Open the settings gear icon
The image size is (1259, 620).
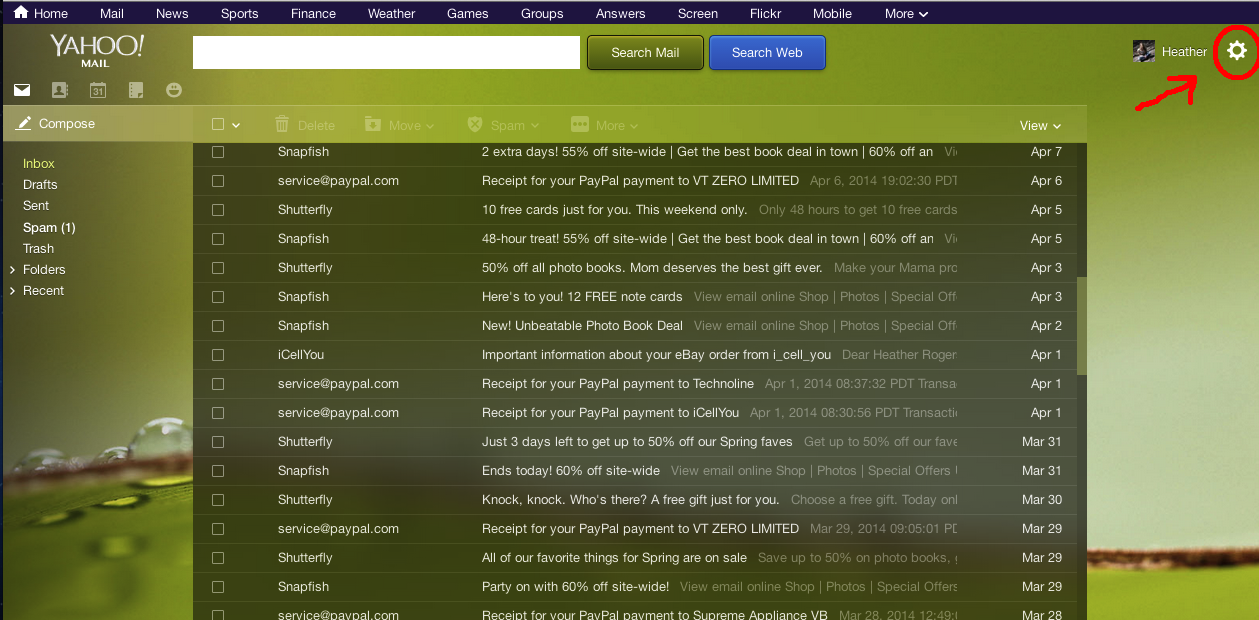point(1237,51)
